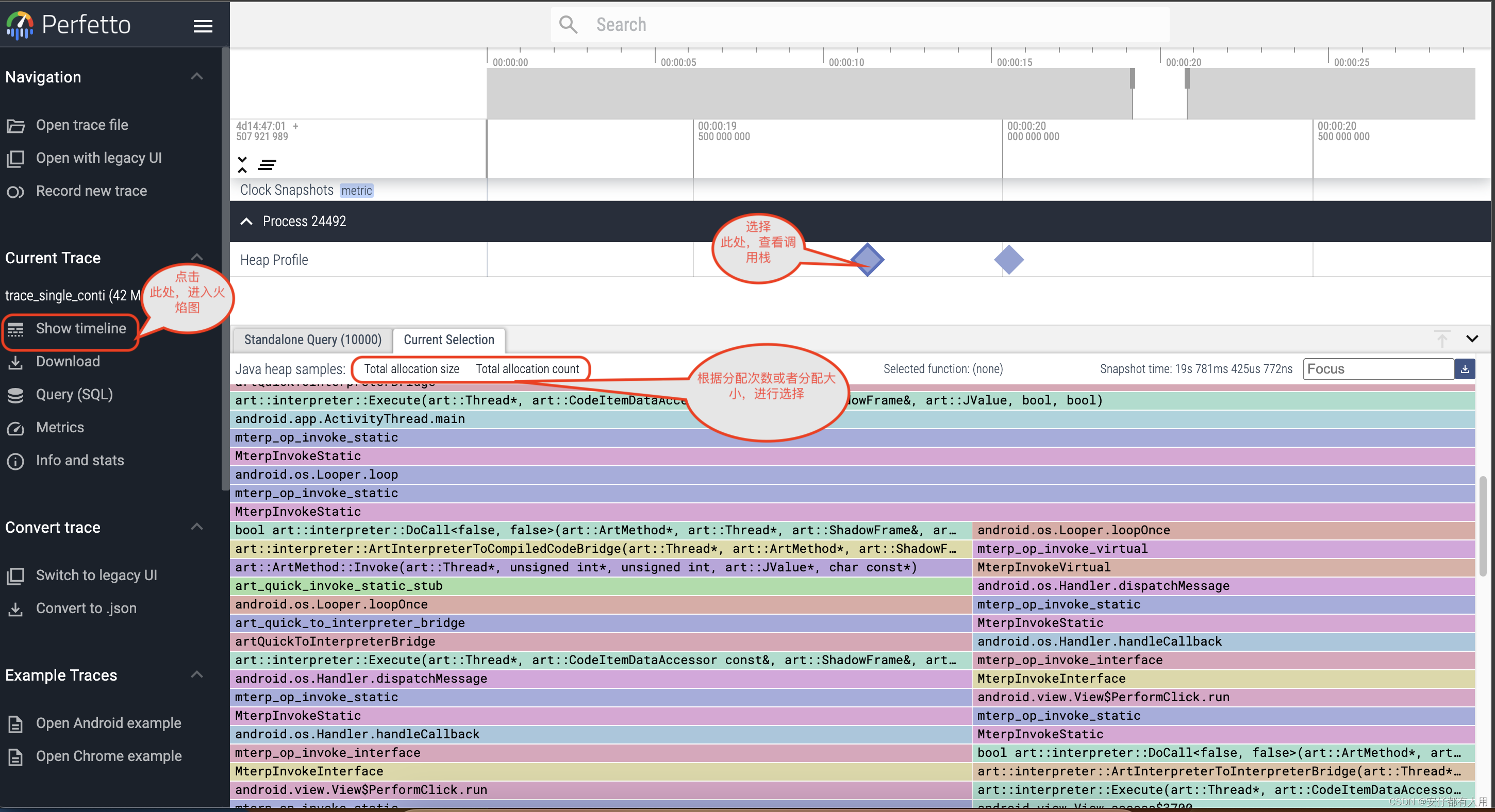Click the Perfetto logo icon
This screenshot has height=812, width=1495.
[17, 24]
